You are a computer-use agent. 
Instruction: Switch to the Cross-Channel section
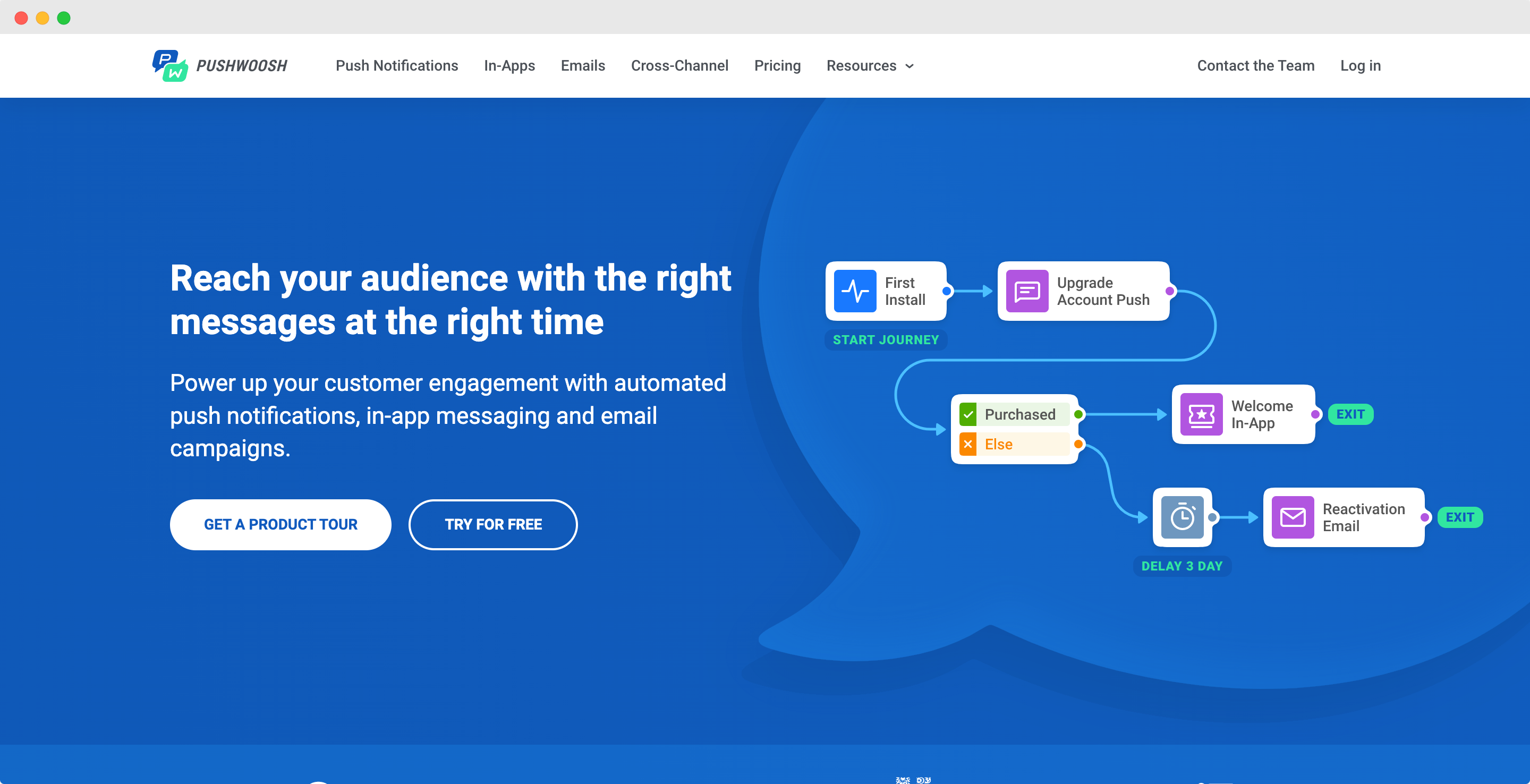point(679,66)
